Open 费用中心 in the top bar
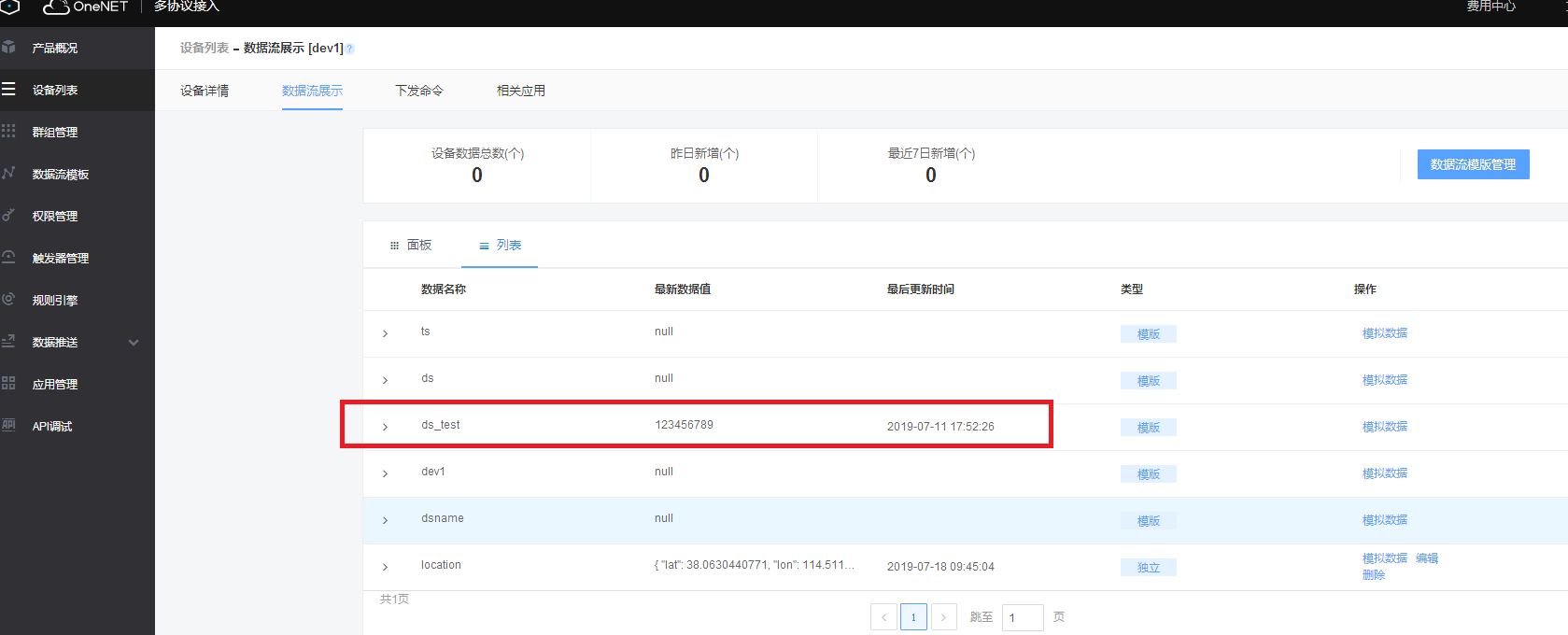1568x635 pixels. tap(1491, 7)
